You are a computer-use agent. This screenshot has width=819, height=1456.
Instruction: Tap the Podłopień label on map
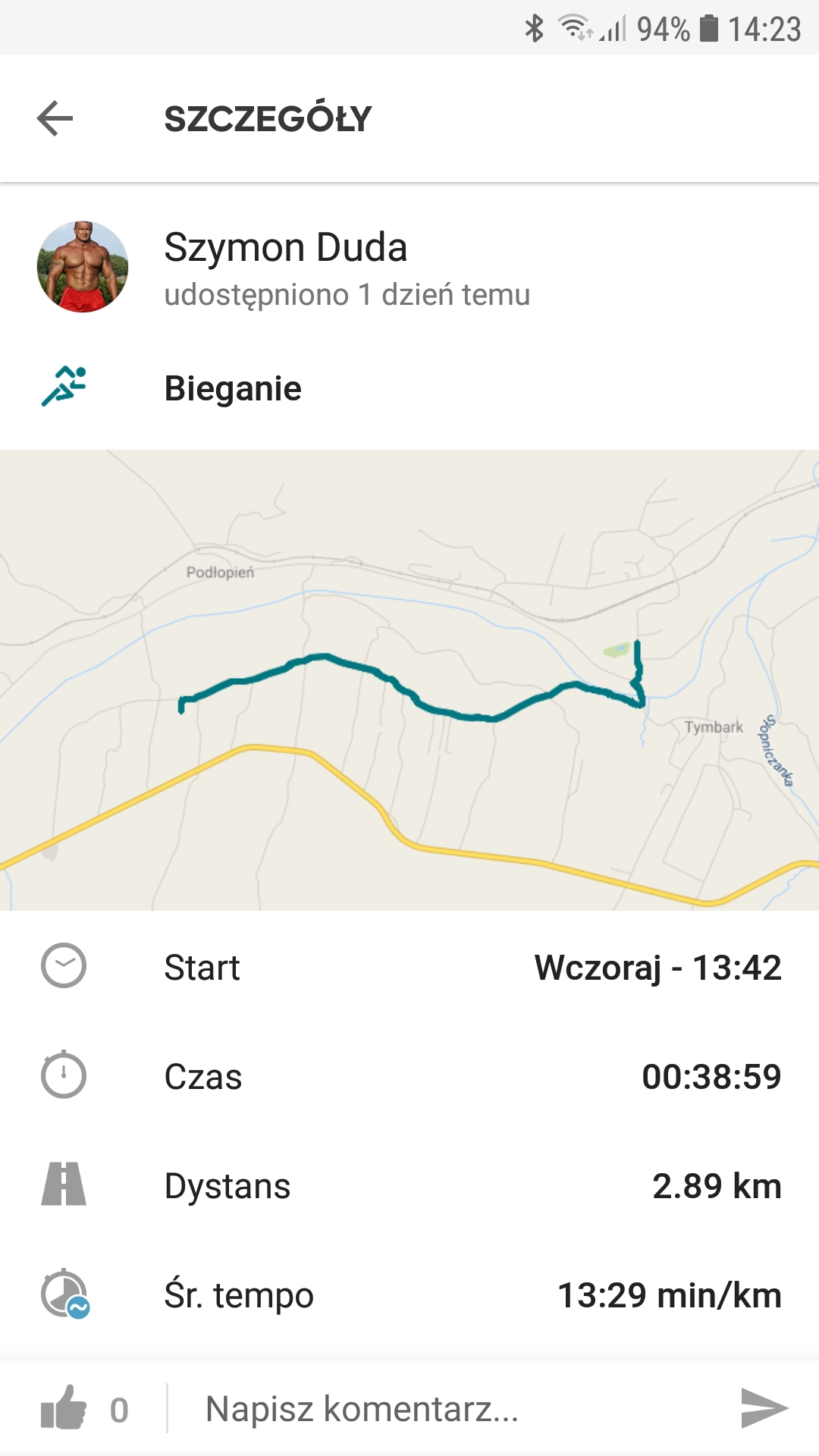click(x=220, y=573)
